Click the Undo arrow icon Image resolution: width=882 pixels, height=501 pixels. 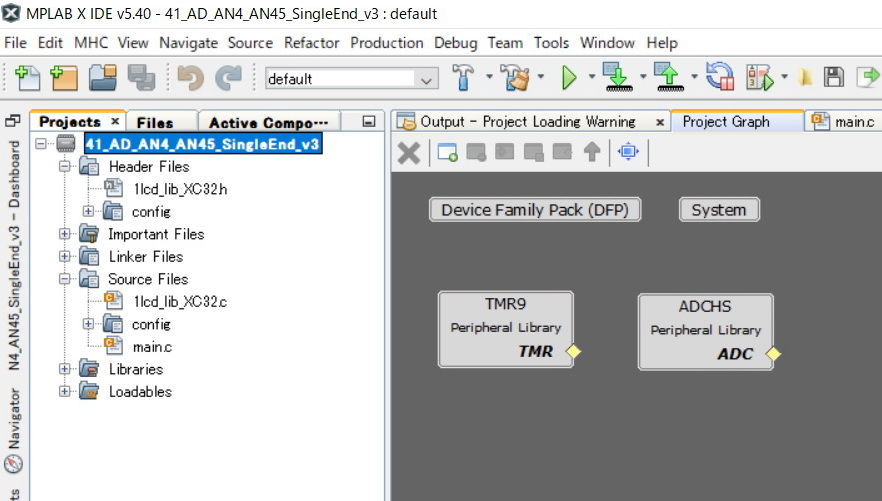click(x=191, y=78)
